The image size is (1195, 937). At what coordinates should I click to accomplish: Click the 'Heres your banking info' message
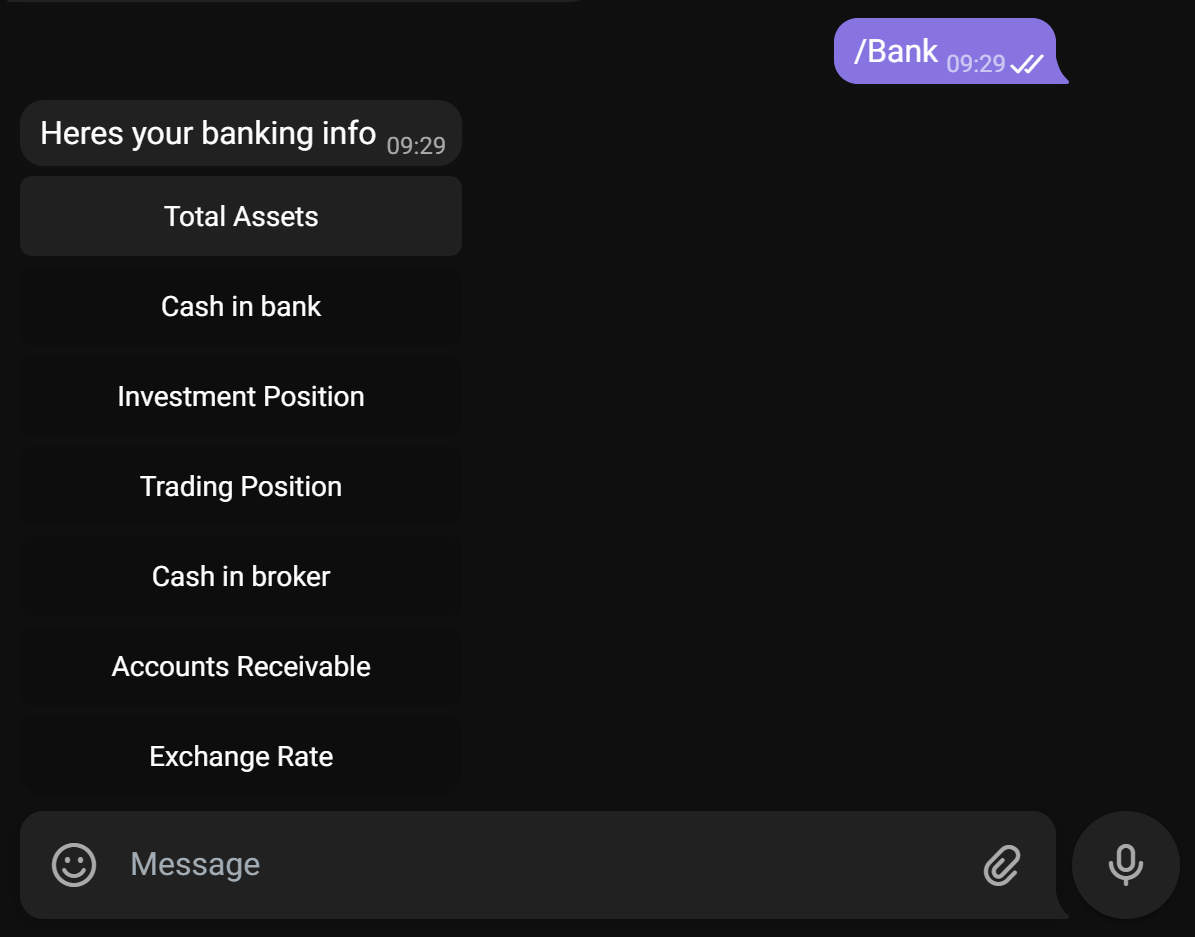(207, 132)
